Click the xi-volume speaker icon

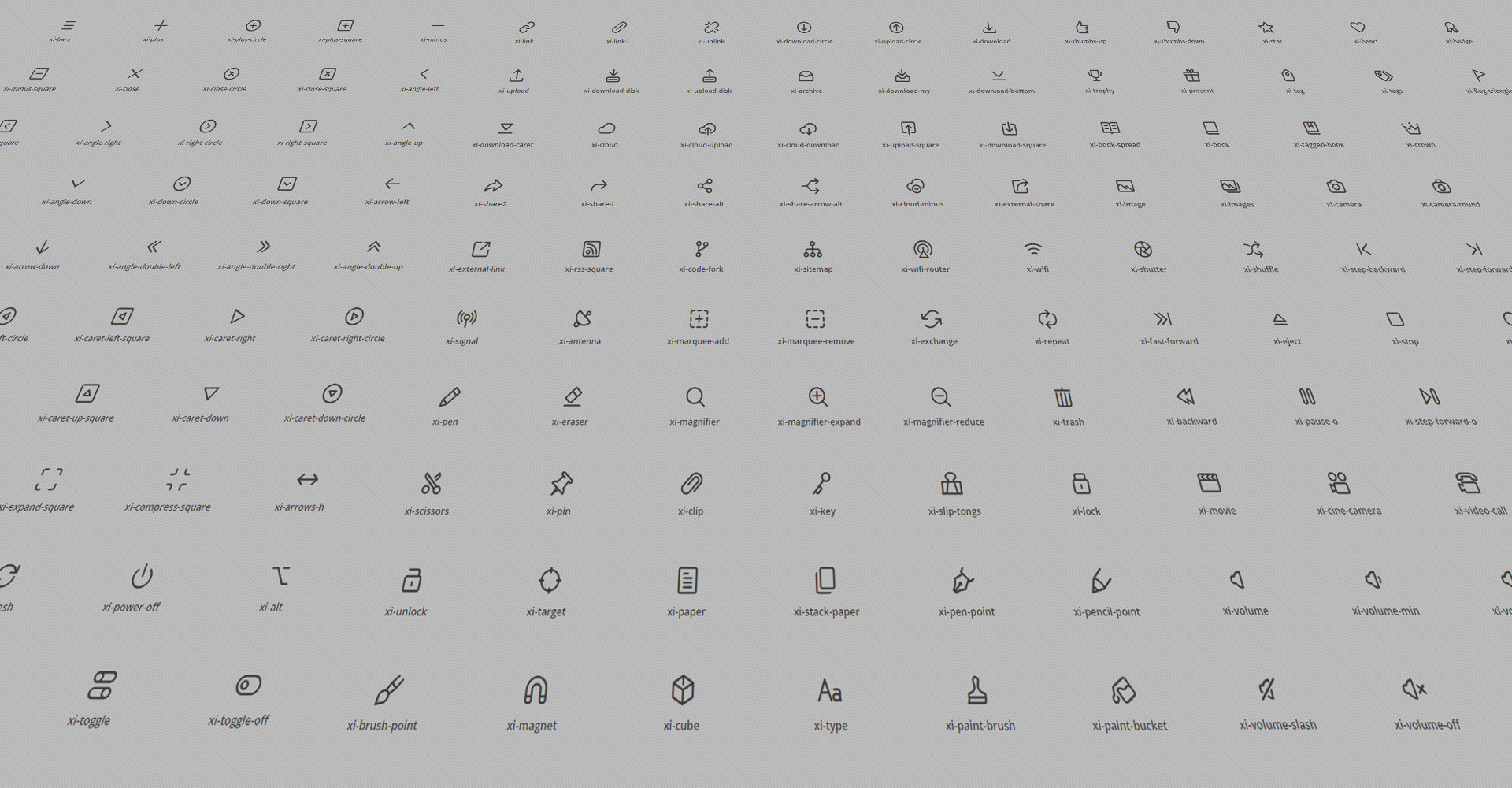tap(1238, 581)
